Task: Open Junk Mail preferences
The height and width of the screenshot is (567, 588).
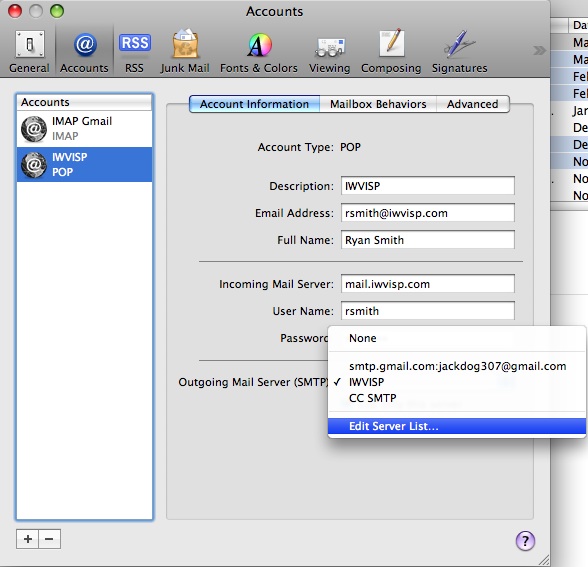Action: (185, 52)
